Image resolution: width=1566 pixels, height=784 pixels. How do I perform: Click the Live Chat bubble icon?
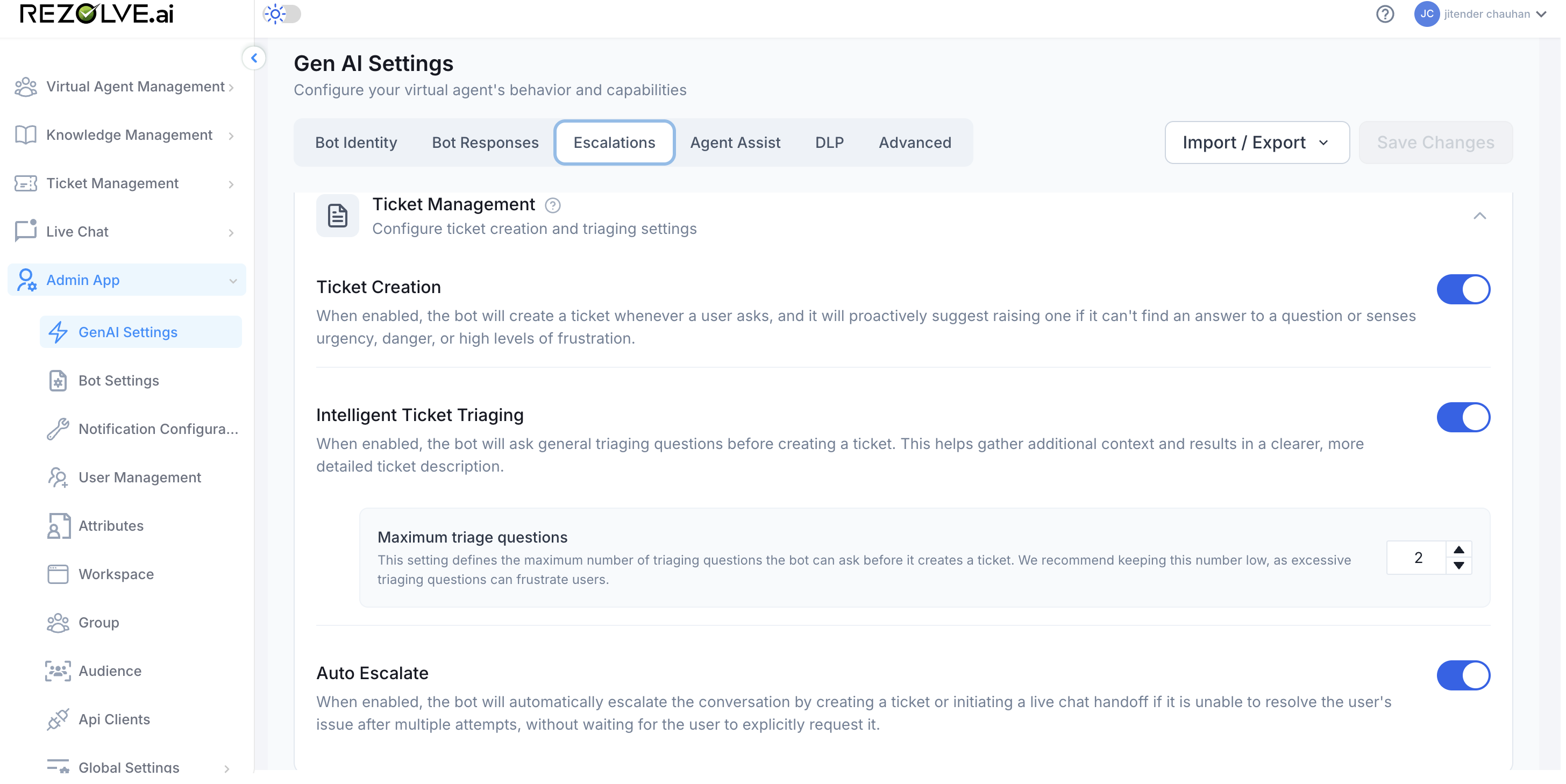pos(25,232)
